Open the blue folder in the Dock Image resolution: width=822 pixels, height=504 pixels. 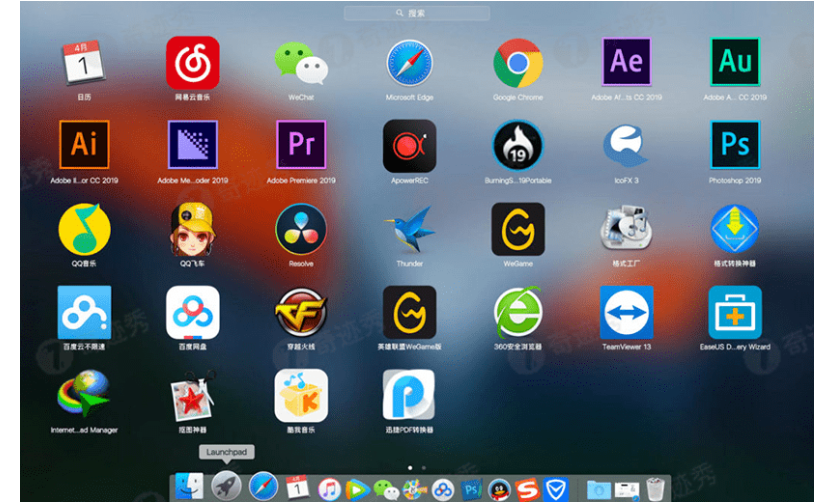(x=599, y=490)
